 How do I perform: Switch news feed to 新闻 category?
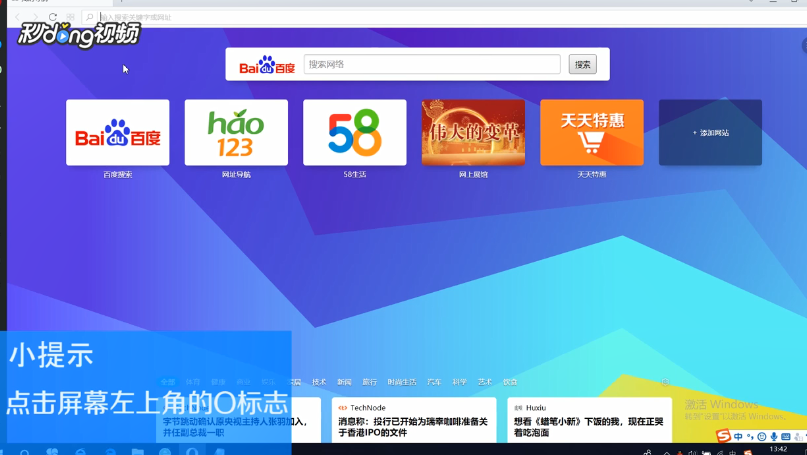(344, 382)
